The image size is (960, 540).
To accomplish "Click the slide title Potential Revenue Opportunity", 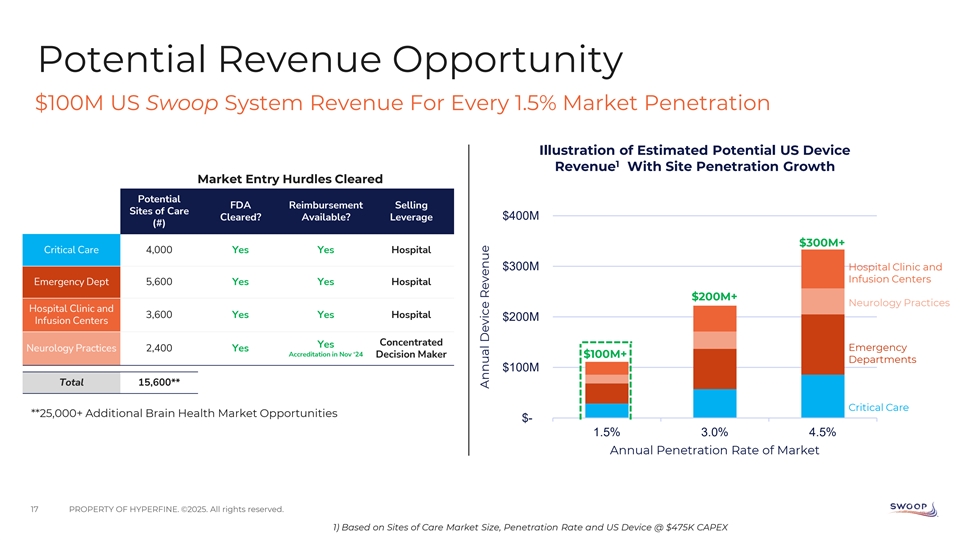I will pos(329,61).
